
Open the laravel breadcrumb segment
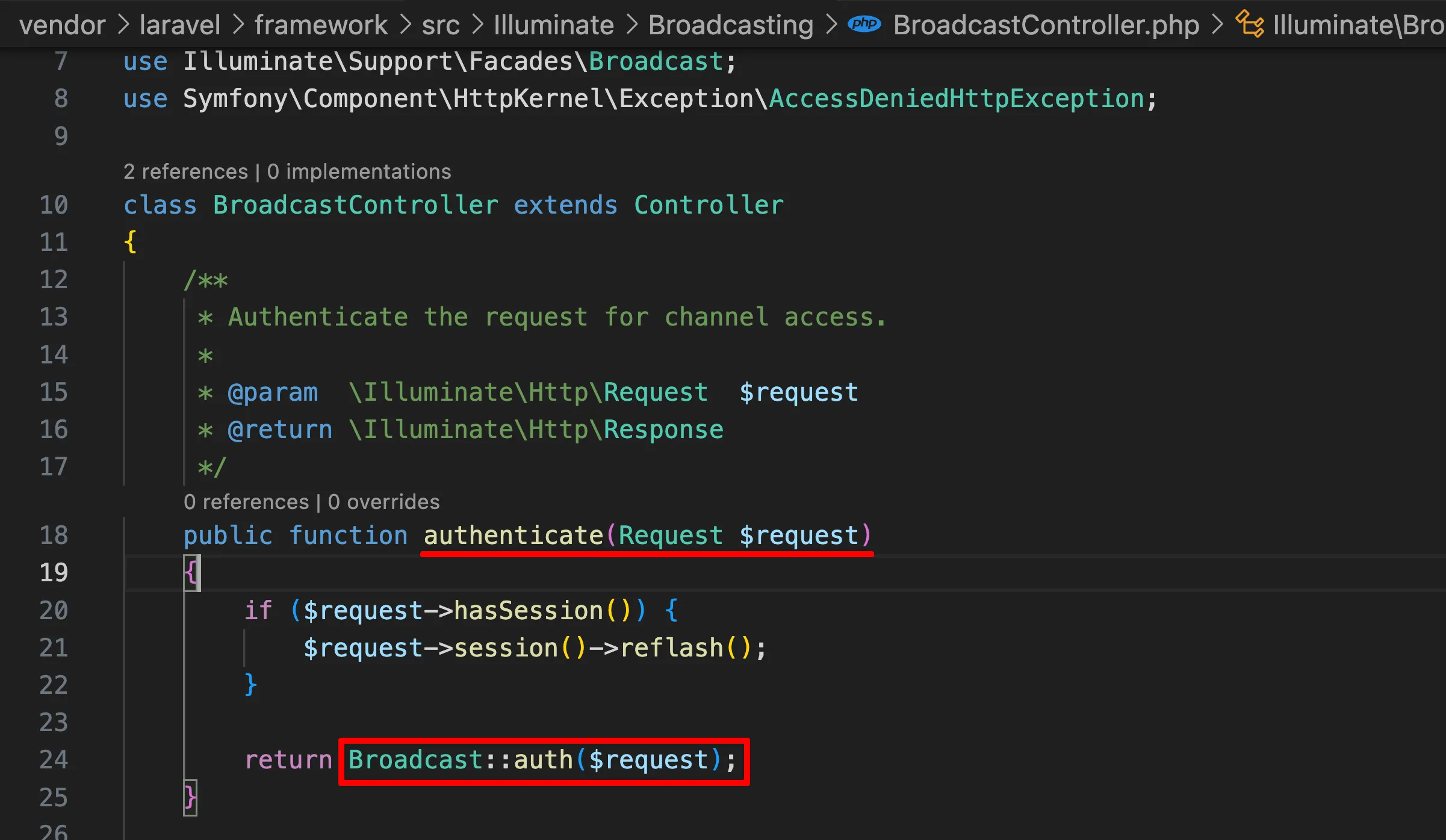tap(179, 25)
